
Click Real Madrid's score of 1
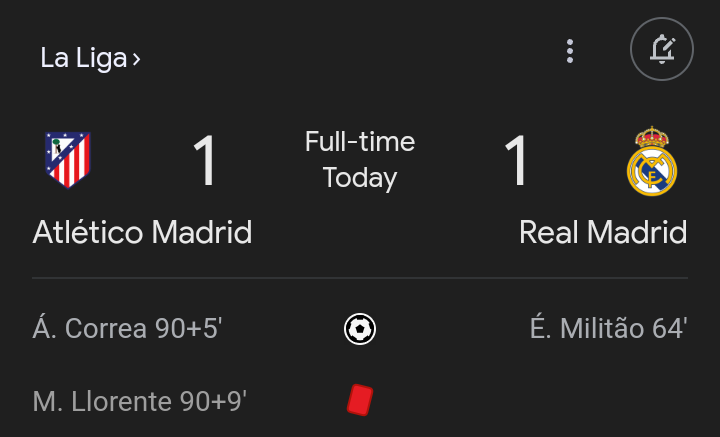click(516, 161)
